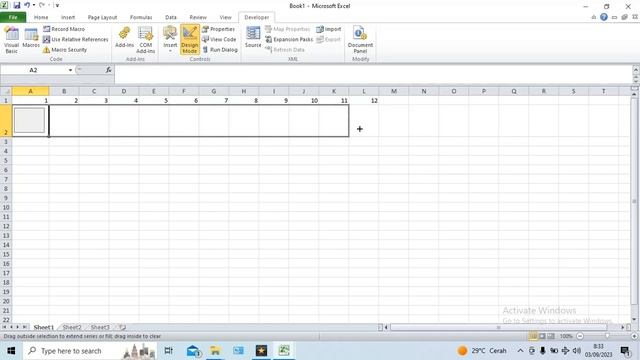Click Run Dialog
The width and height of the screenshot is (640, 360).
[220, 49]
